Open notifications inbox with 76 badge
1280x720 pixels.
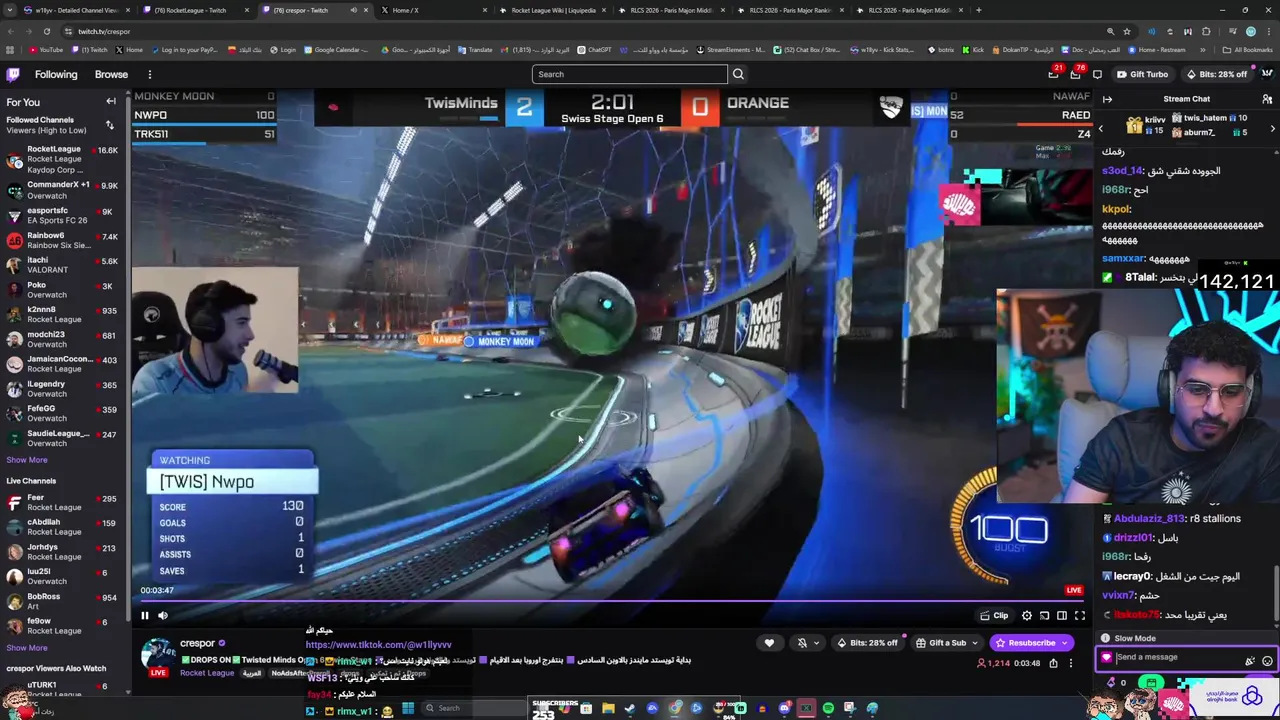click(1075, 74)
